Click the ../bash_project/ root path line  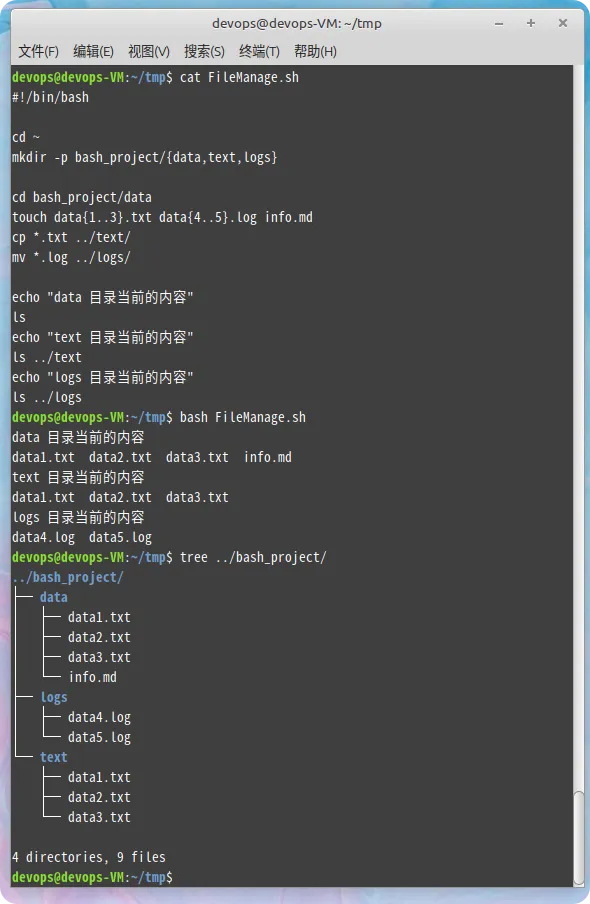point(67,577)
